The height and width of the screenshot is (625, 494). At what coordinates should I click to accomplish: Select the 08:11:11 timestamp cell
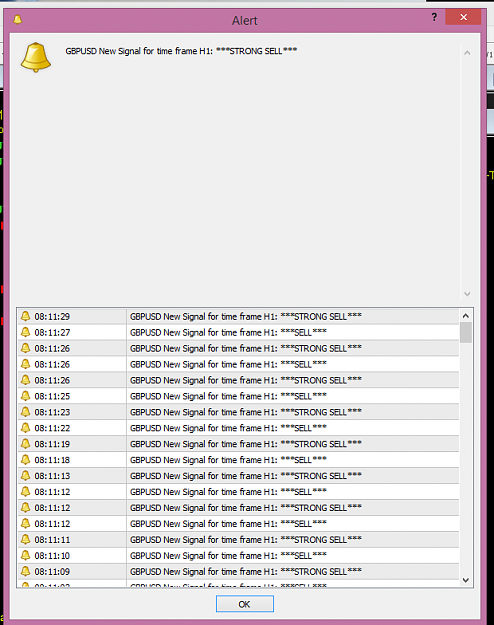pos(72,540)
